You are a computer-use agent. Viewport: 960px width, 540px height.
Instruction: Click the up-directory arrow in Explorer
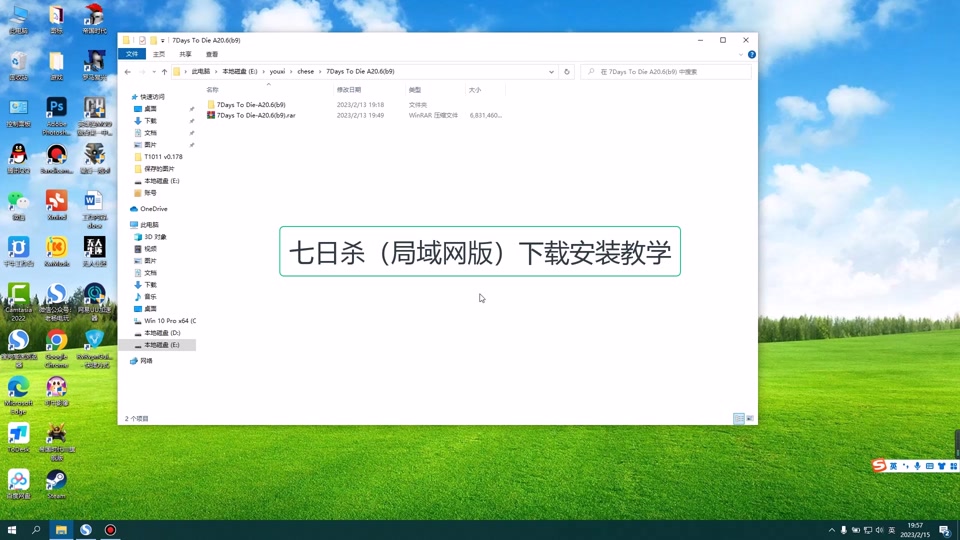coord(164,72)
